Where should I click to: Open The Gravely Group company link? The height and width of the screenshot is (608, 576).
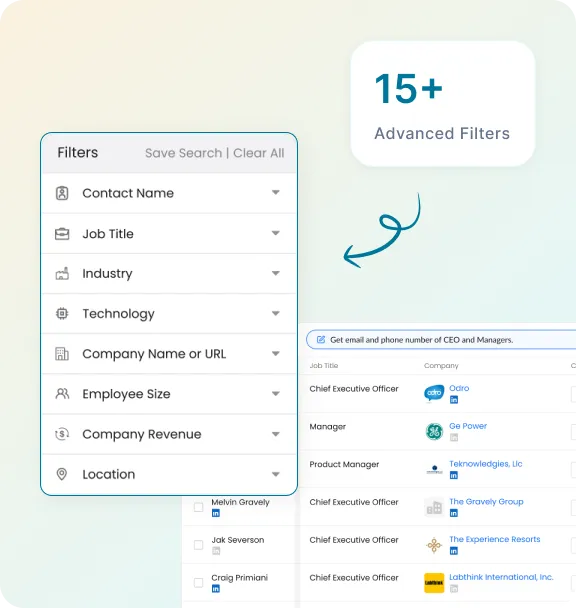pos(486,501)
